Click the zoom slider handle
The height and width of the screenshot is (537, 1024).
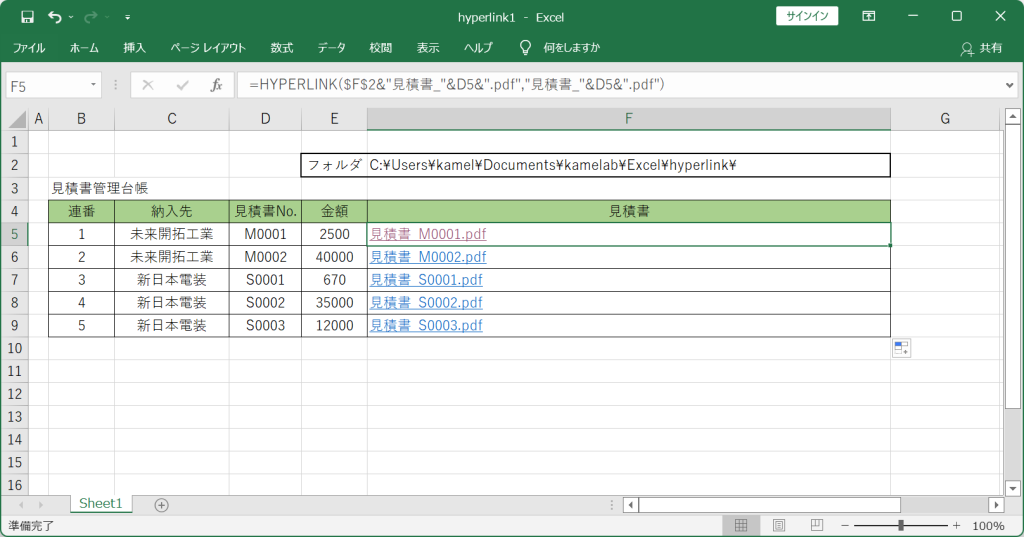pyautogui.click(x=901, y=525)
